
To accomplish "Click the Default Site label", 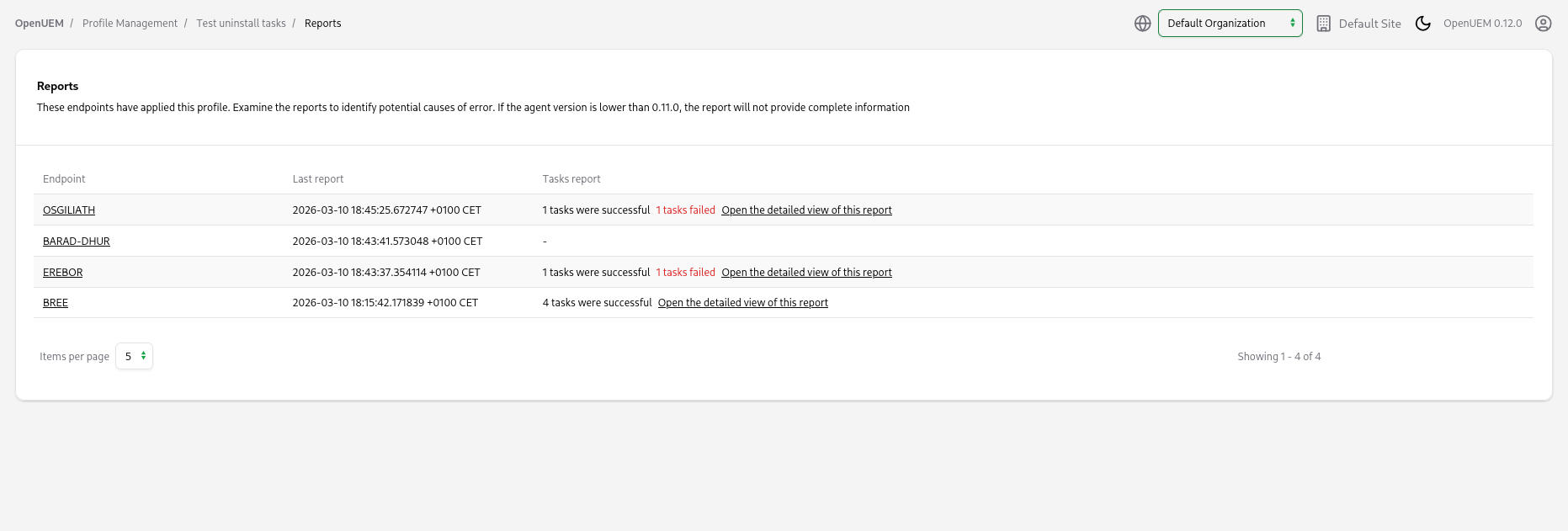I will click(1369, 24).
